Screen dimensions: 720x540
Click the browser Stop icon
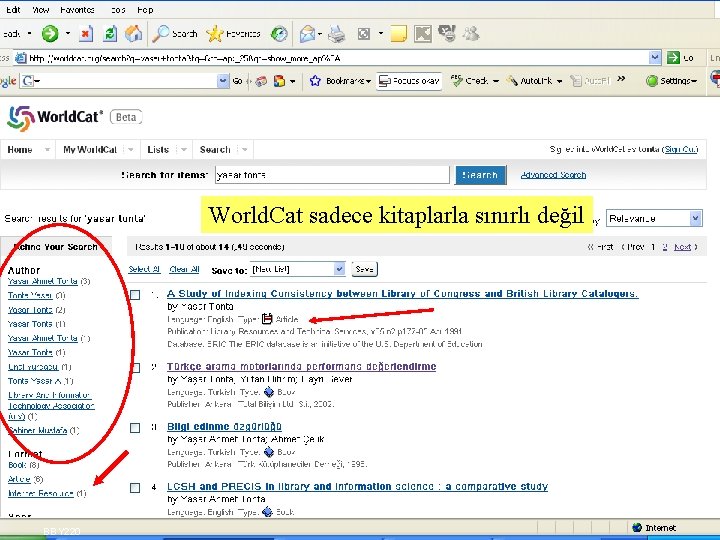86,34
